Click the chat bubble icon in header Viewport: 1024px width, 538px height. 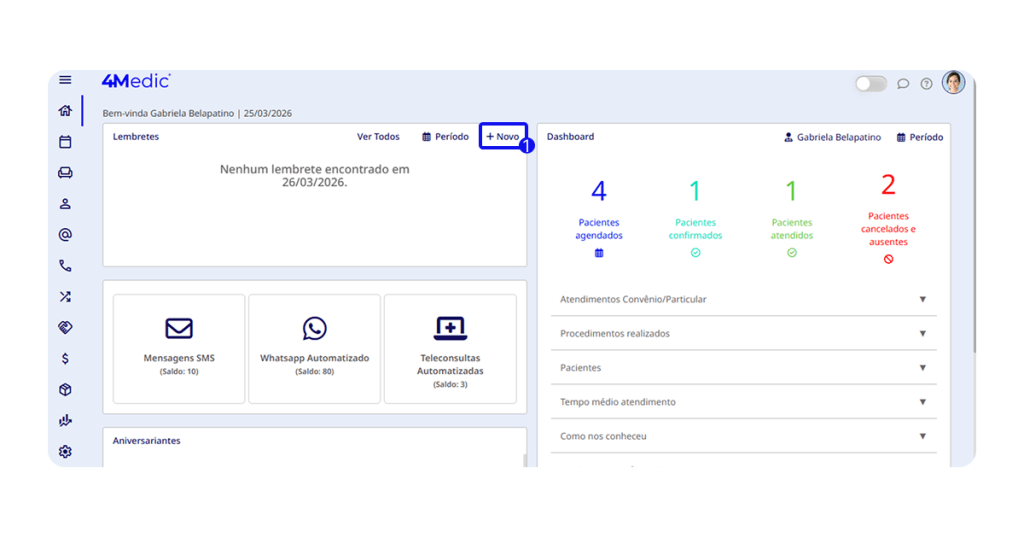903,84
